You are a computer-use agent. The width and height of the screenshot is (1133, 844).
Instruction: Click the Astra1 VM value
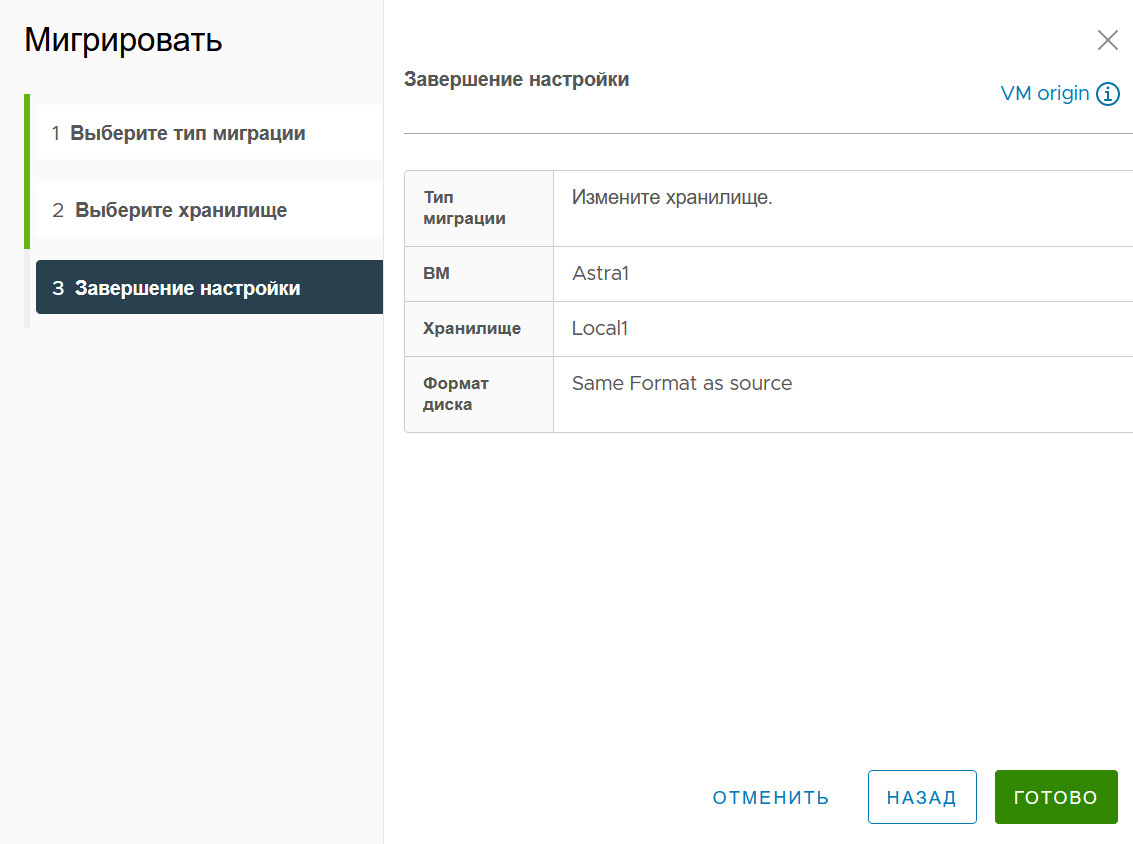coord(600,273)
